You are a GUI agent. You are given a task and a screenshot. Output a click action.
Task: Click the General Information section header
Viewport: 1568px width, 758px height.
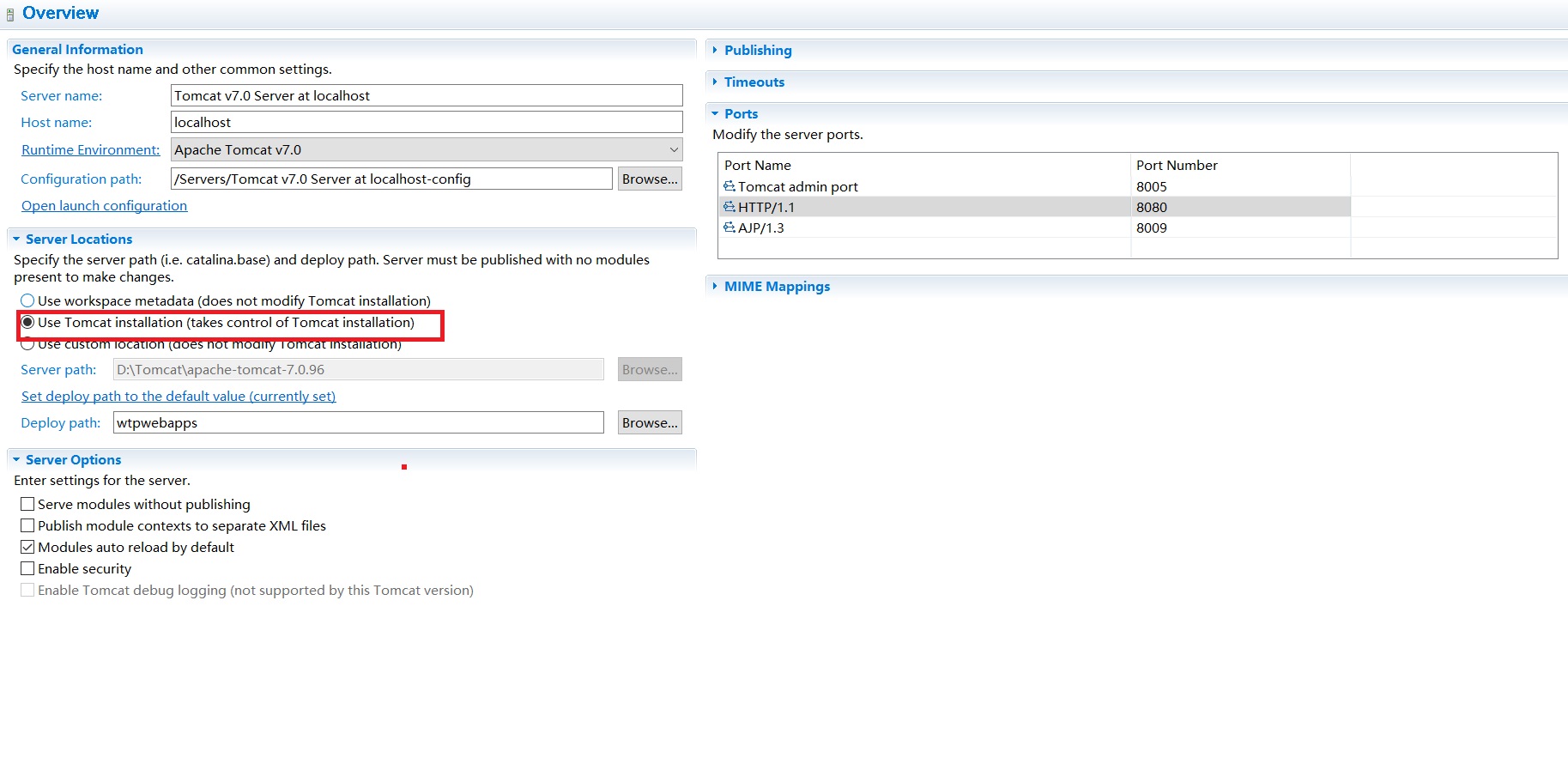[77, 49]
